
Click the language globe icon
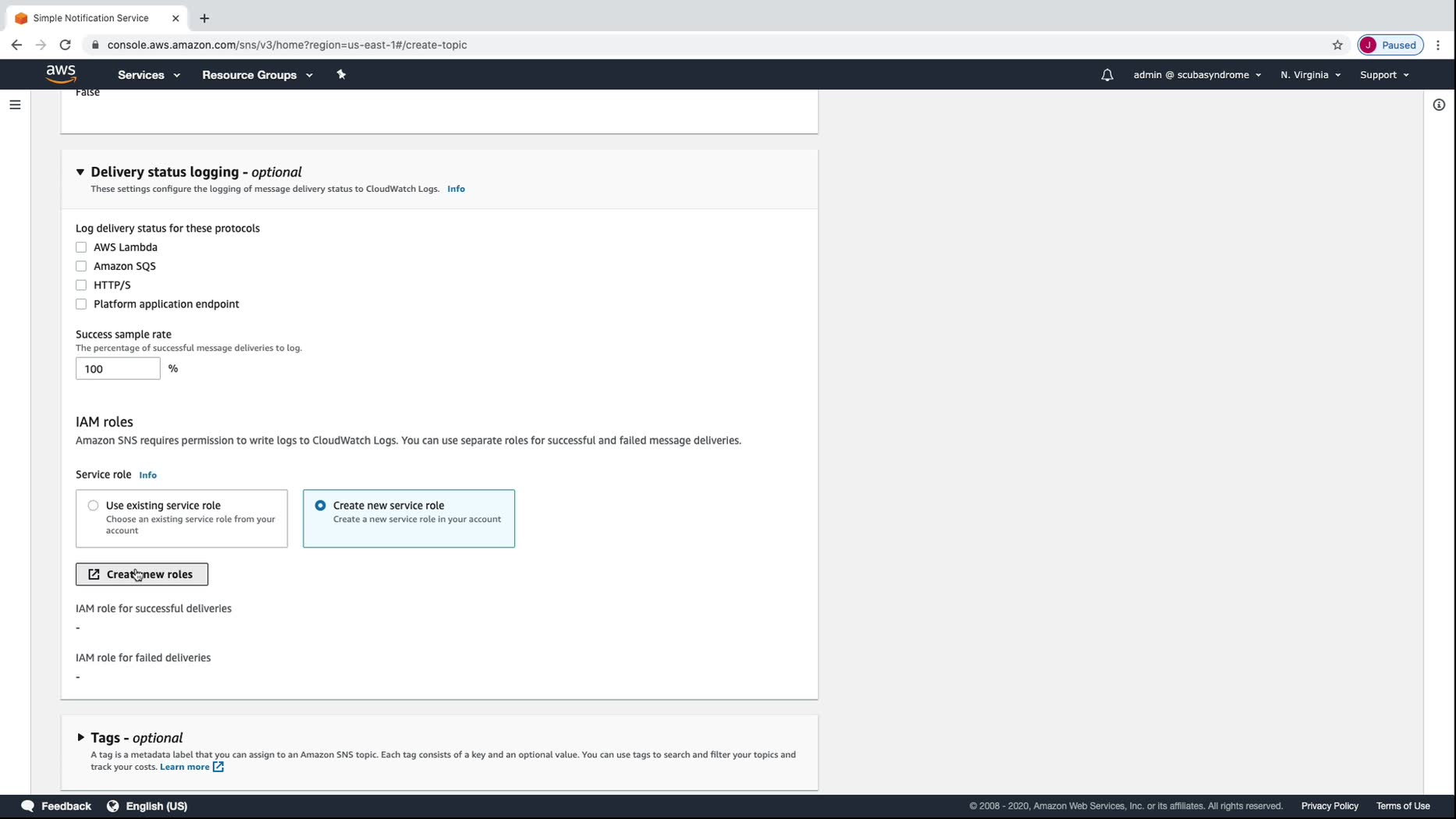pos(113,806)
